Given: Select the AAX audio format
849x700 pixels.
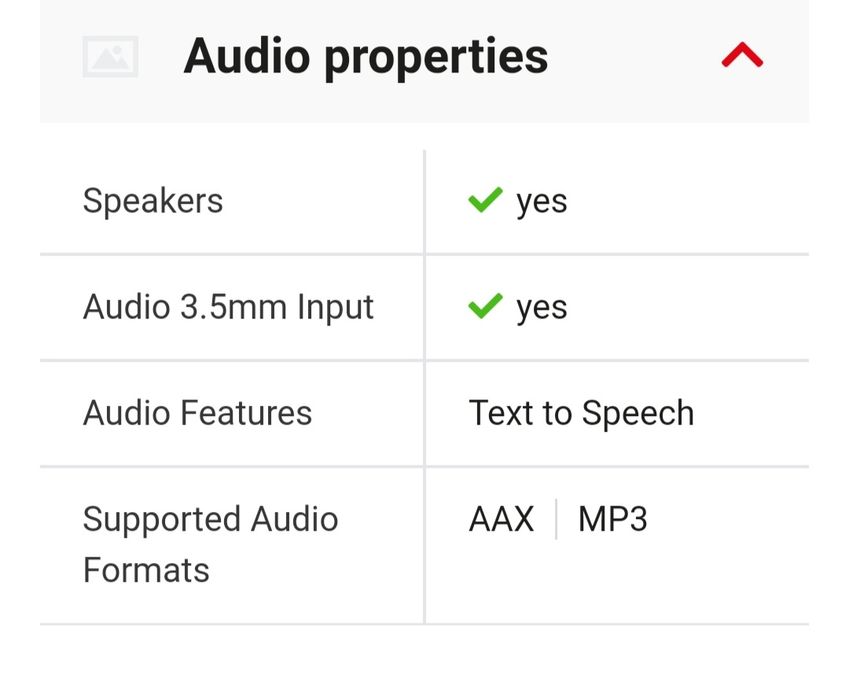Looking at the screenshot, I should point(501,520).
